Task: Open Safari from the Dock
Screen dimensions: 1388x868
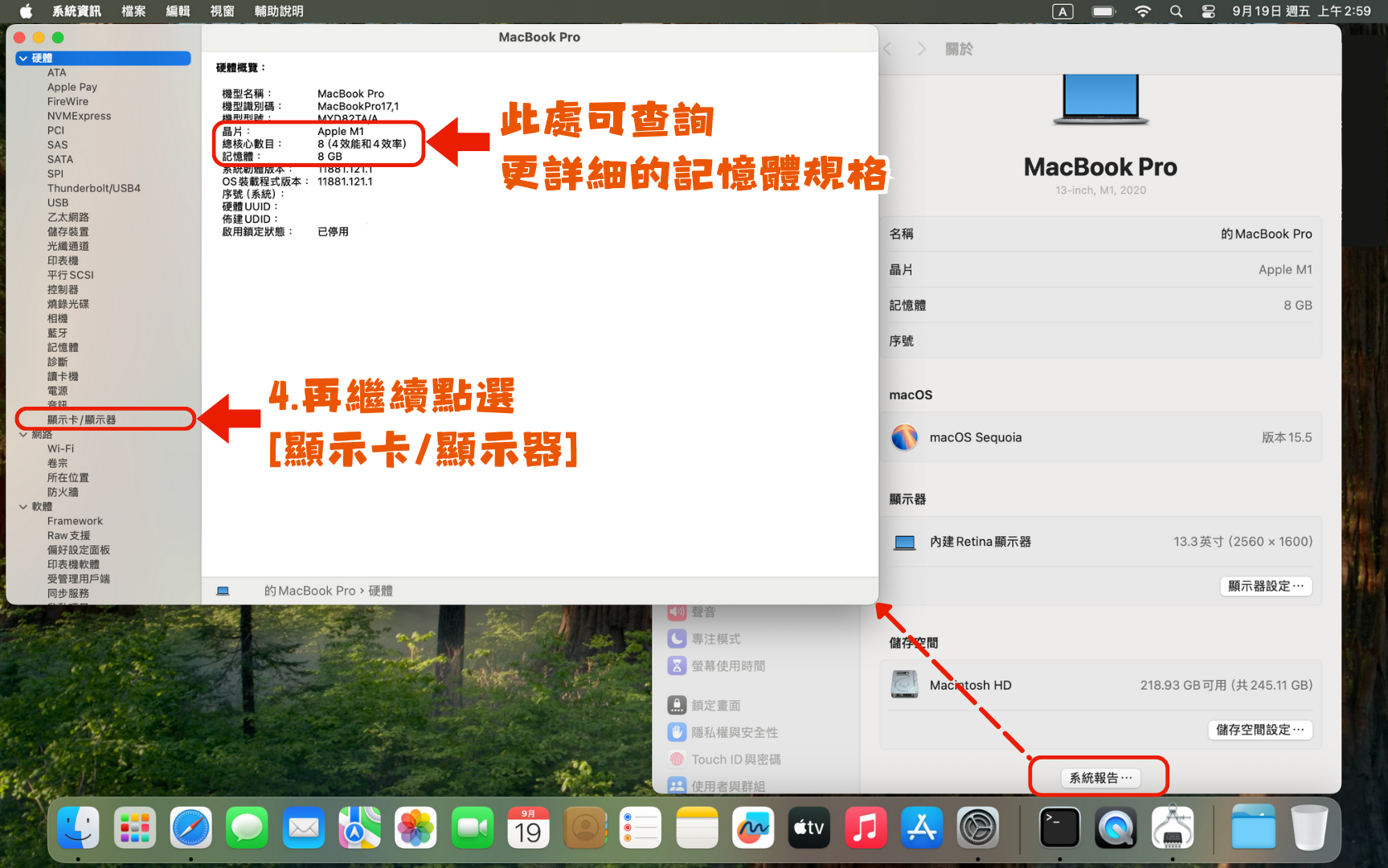Action: tap(190, 828)
